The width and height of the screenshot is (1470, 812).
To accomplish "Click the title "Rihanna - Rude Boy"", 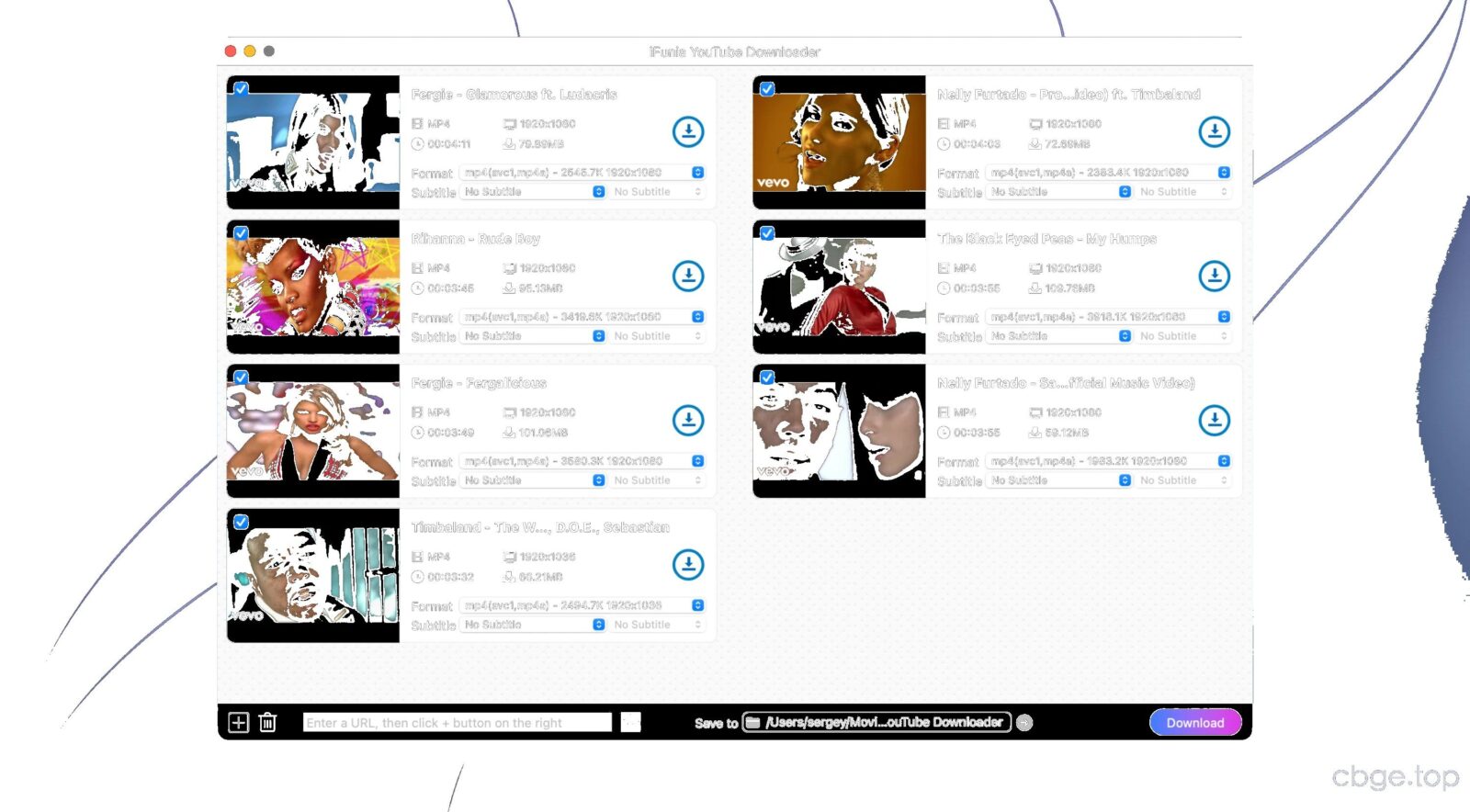I will pyautogui.click(x=476, y=239).
